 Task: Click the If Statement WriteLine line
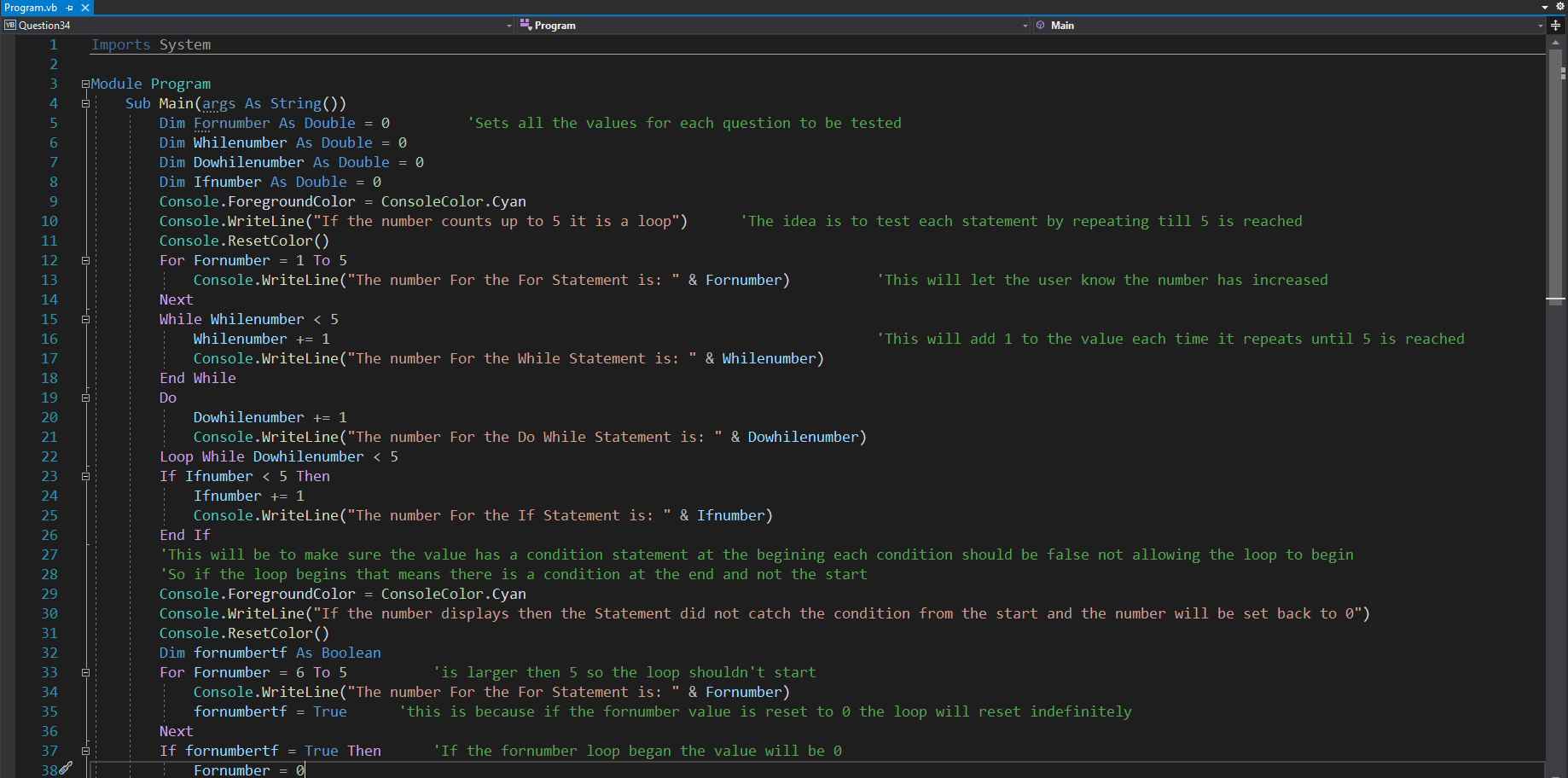coord(483,515)
